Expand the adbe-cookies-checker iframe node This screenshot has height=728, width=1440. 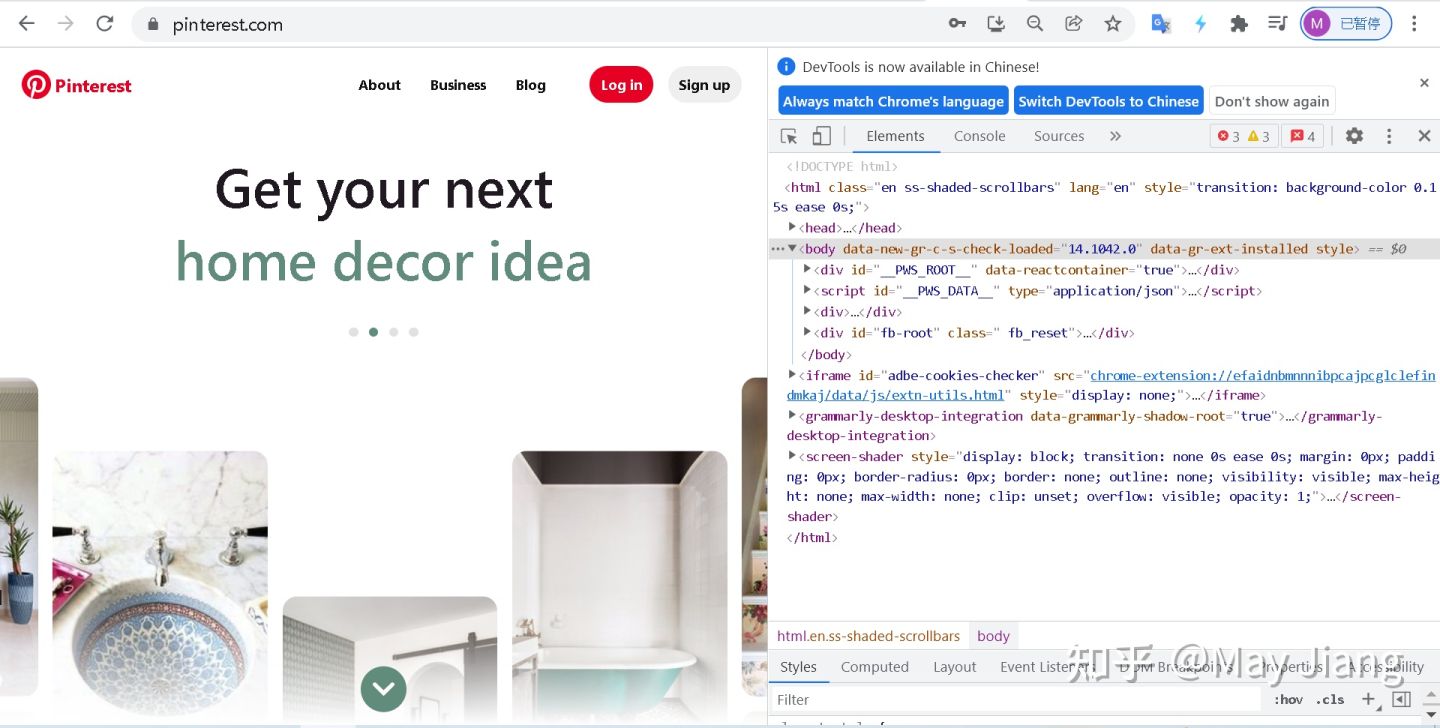[x=792, y=374]
